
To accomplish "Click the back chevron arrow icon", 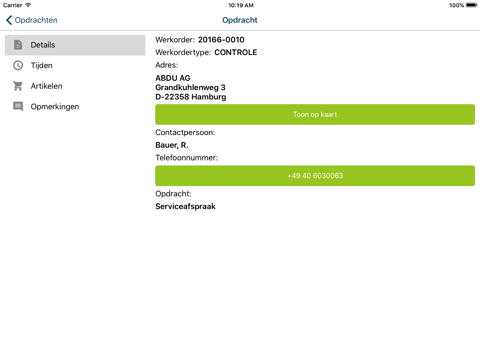I will point(9,20).
